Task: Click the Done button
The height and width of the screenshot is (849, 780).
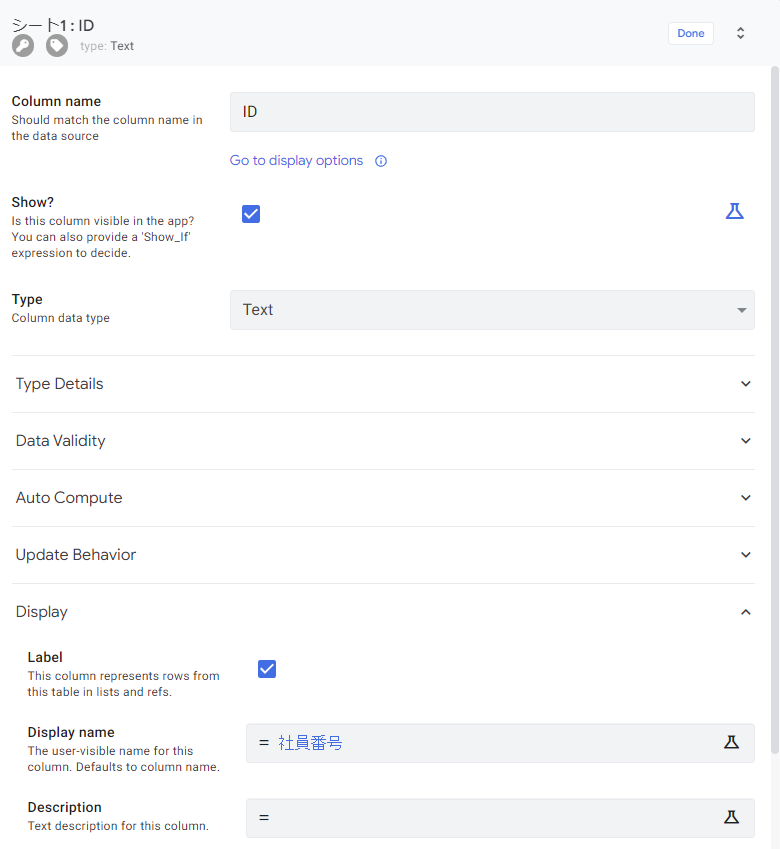Action: [690, 32]
